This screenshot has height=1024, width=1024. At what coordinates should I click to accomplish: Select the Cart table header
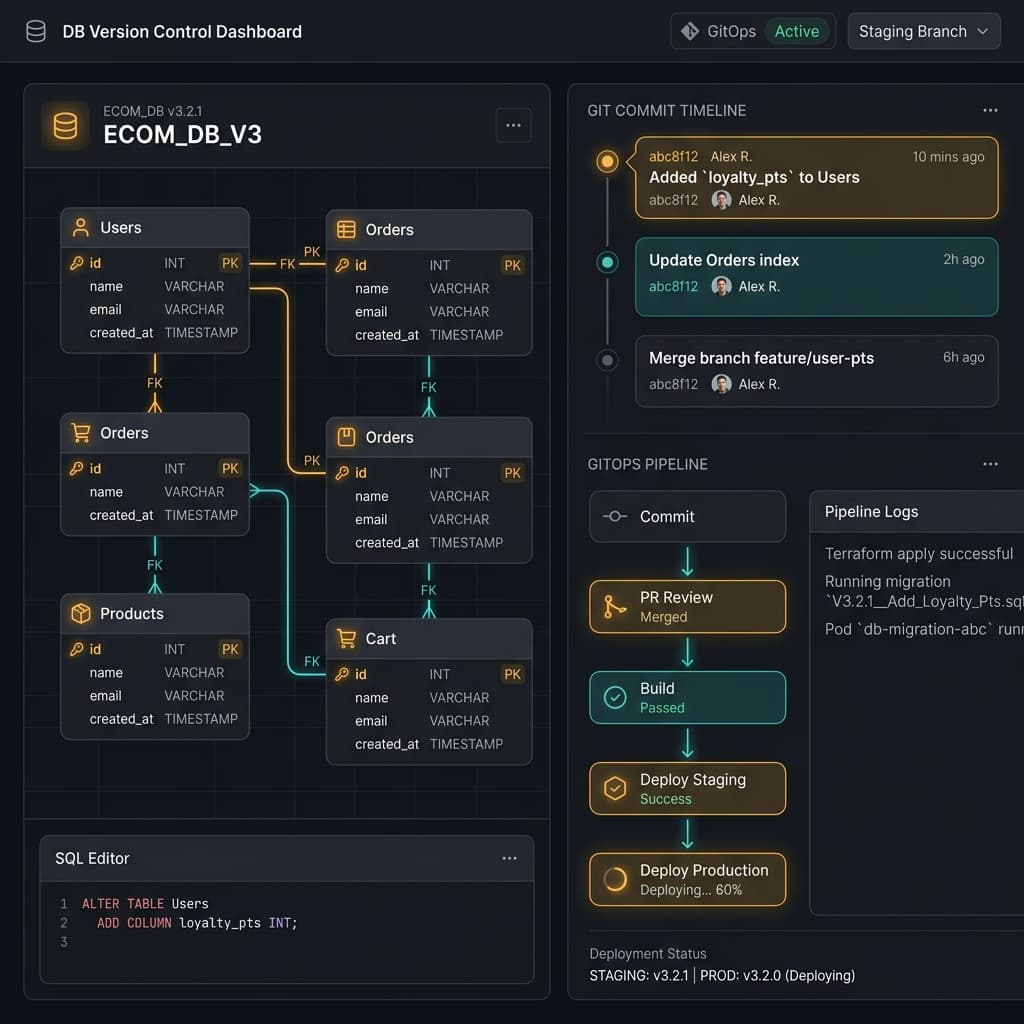pyautogui.click(x=429, y=639)
